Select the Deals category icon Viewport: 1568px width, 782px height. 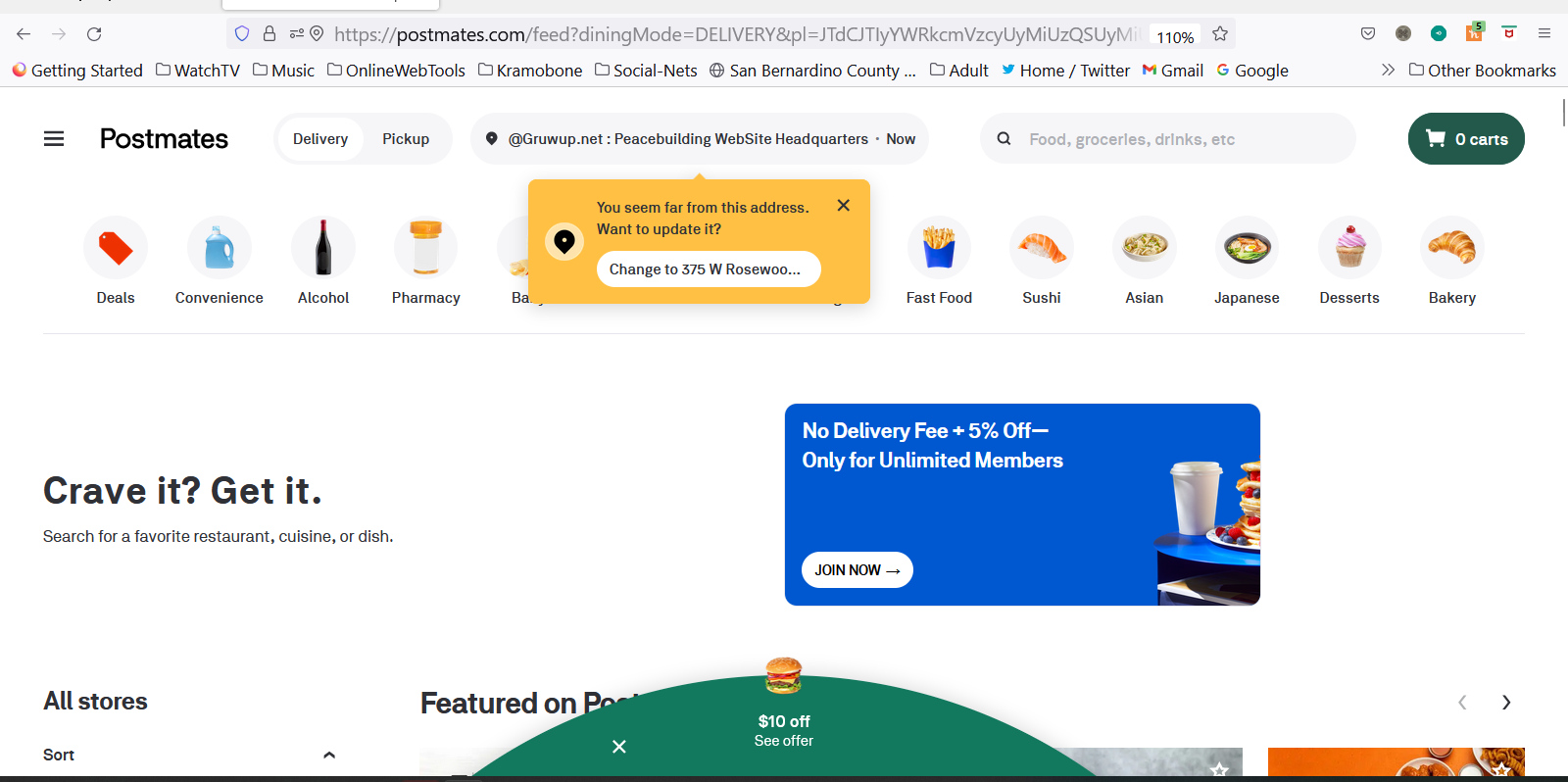(116, 248)
